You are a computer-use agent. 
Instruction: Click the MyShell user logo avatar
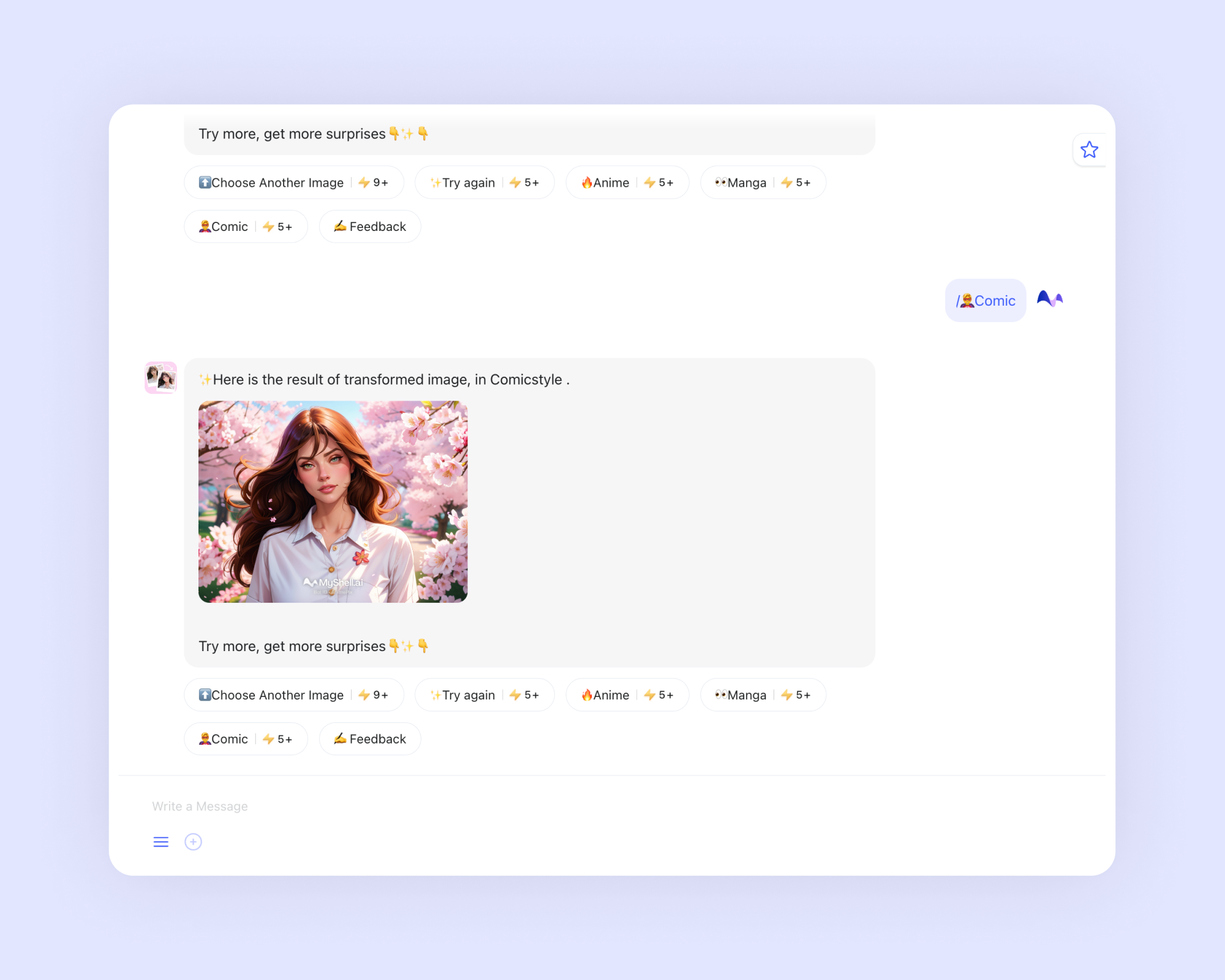1050,299
